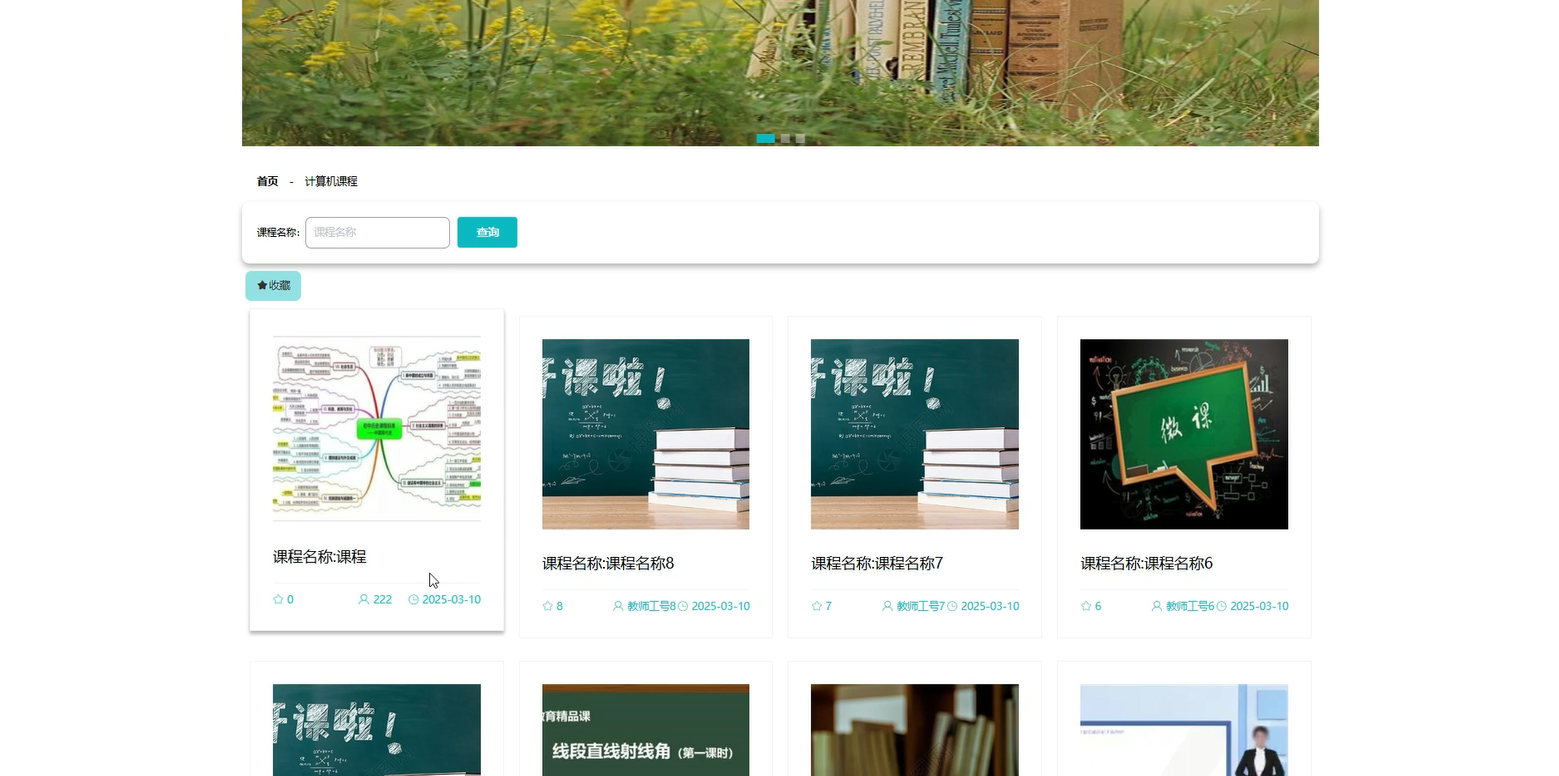Viewport: 1559px width, 776px height.
Task: Toggle the 收藏 favorites filter
Action: tap(273, 285)
